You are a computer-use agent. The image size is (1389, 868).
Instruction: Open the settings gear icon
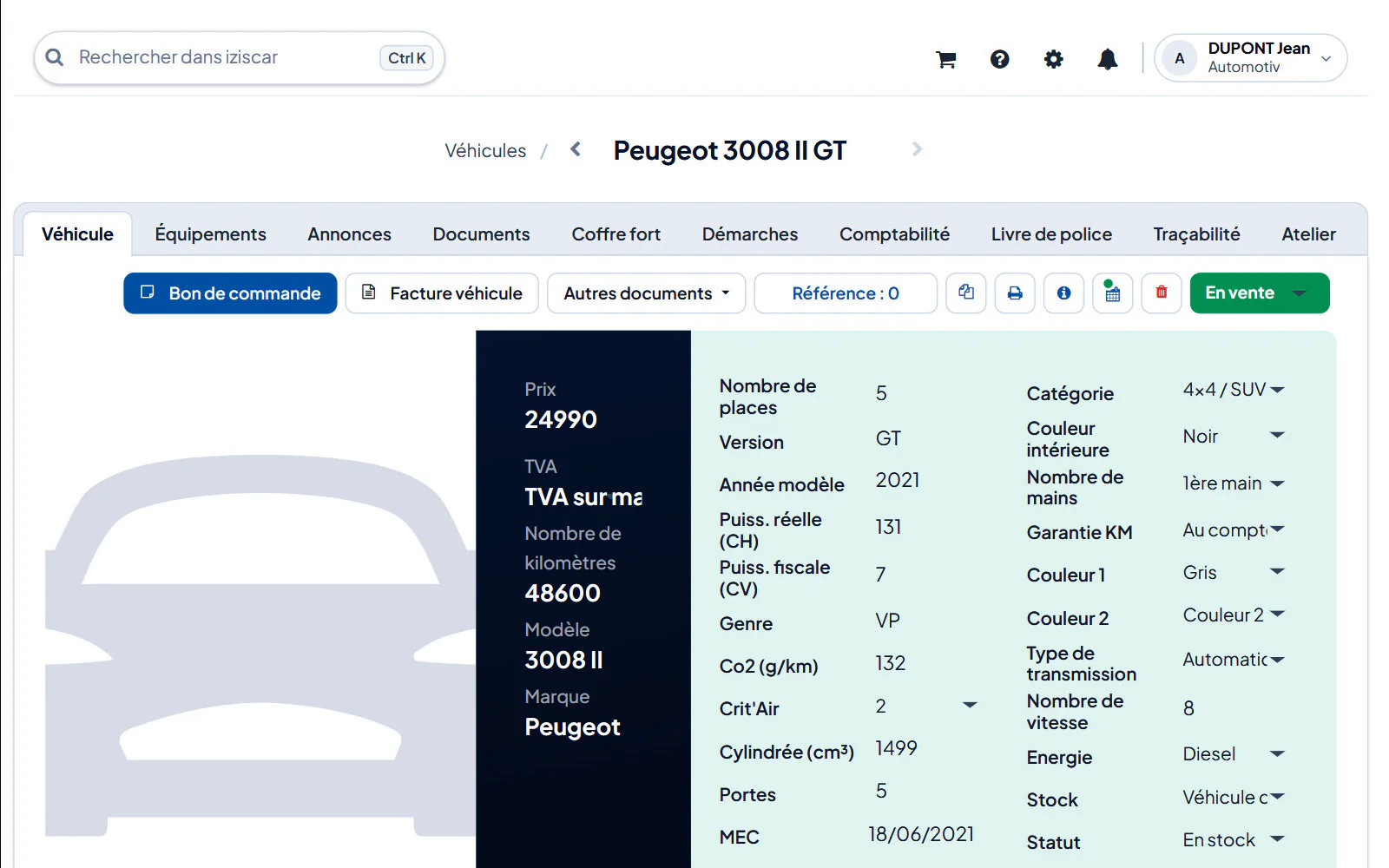click(1054, 59)
